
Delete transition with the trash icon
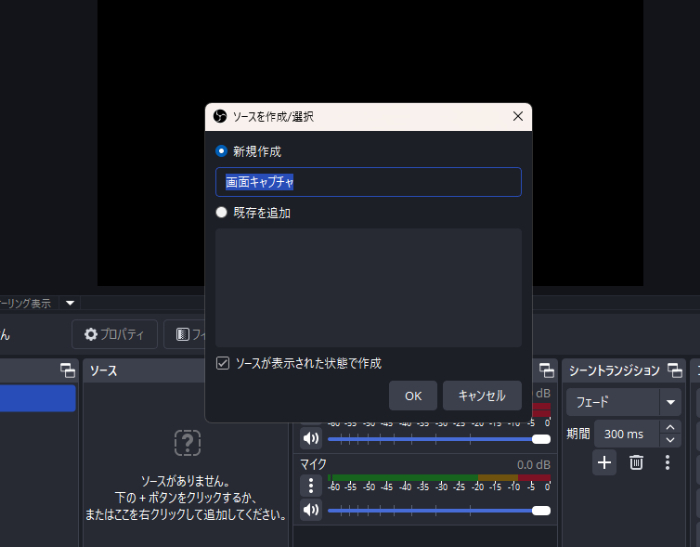tap(636, 463)
